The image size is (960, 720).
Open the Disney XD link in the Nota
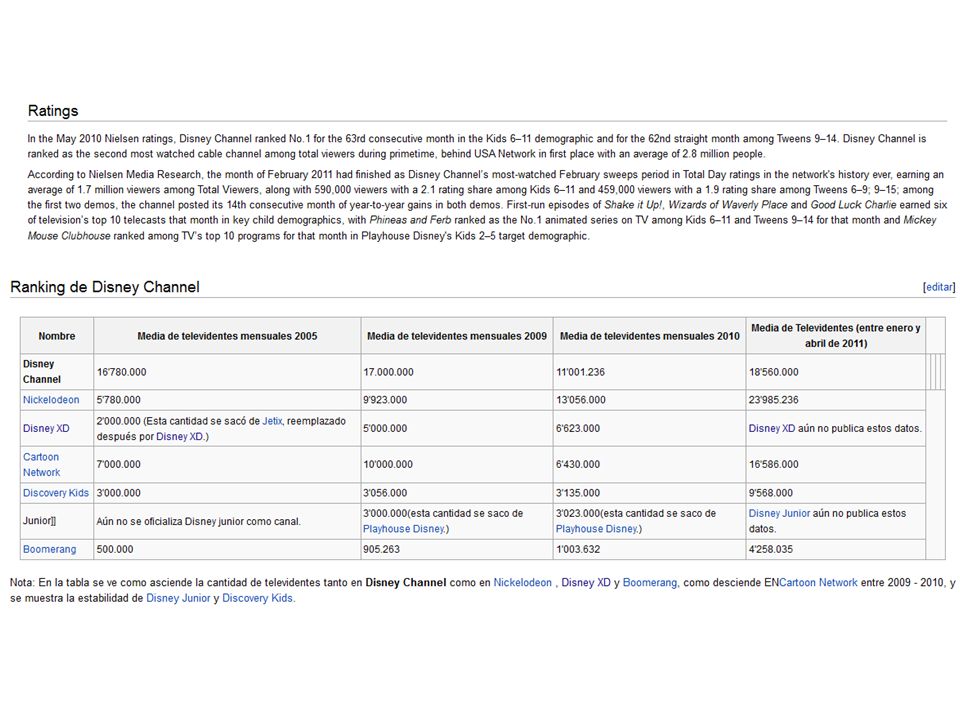pyautogui.click(x=586, y=583)
